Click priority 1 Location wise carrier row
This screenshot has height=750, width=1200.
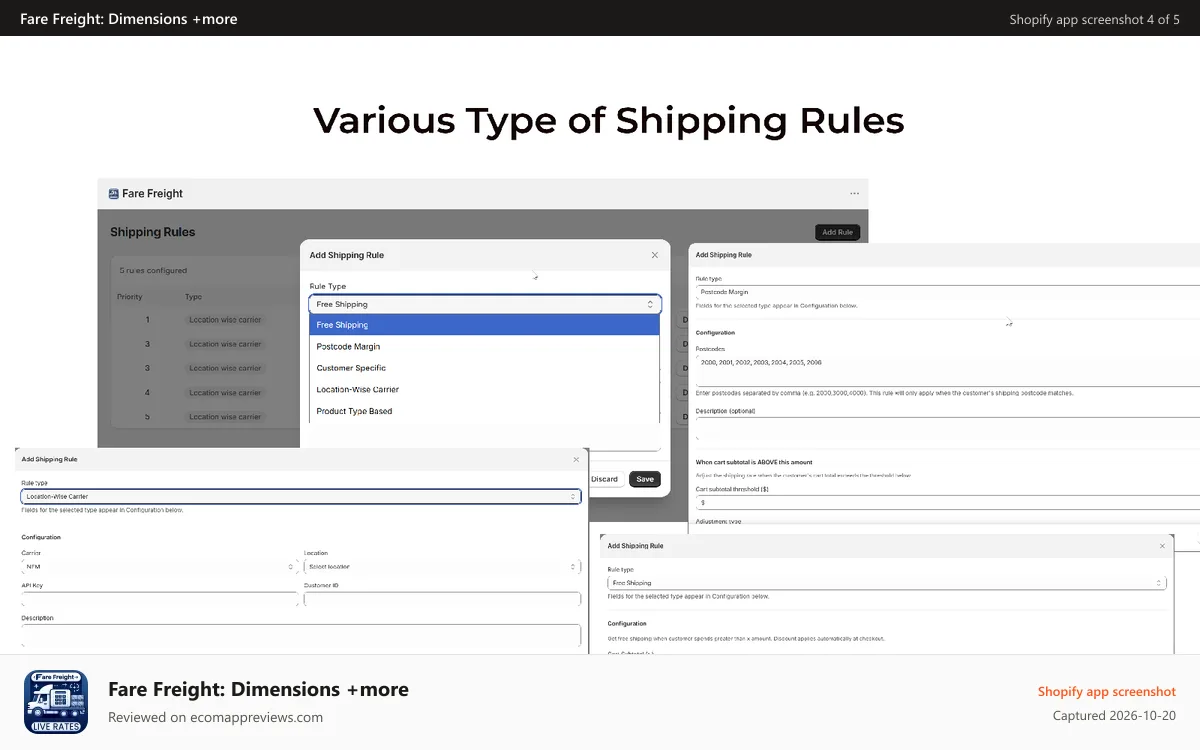coord(205,320)
